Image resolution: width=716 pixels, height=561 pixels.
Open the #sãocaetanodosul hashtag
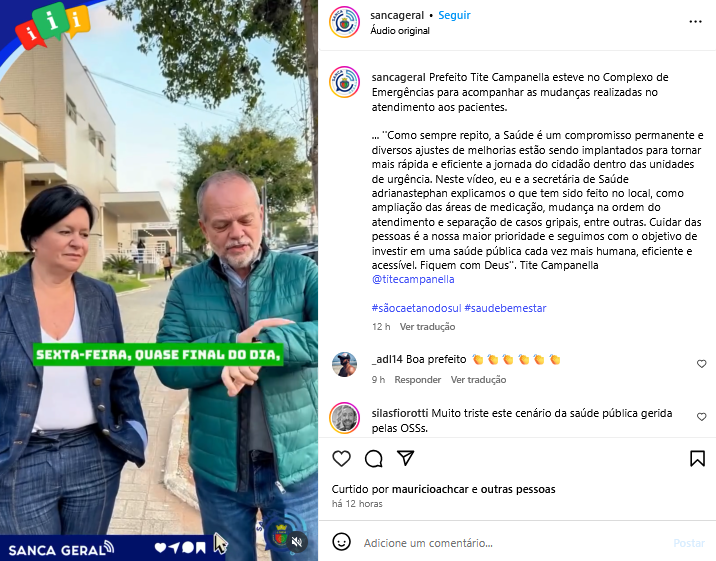(x=416, y=308)
